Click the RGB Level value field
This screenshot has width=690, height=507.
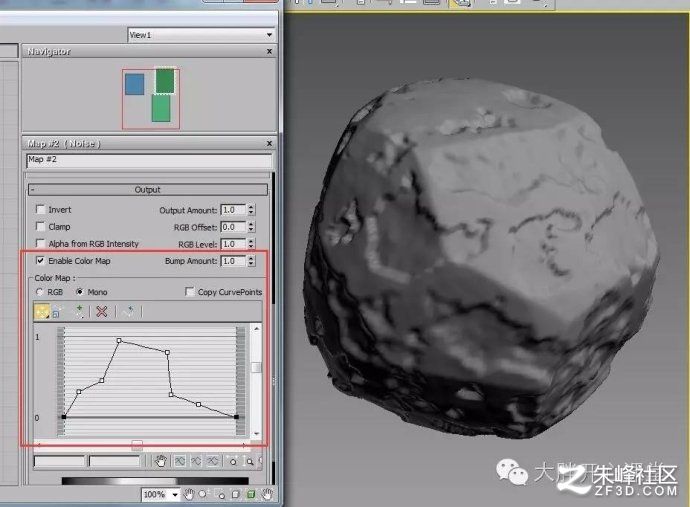[x=233, y=244]
